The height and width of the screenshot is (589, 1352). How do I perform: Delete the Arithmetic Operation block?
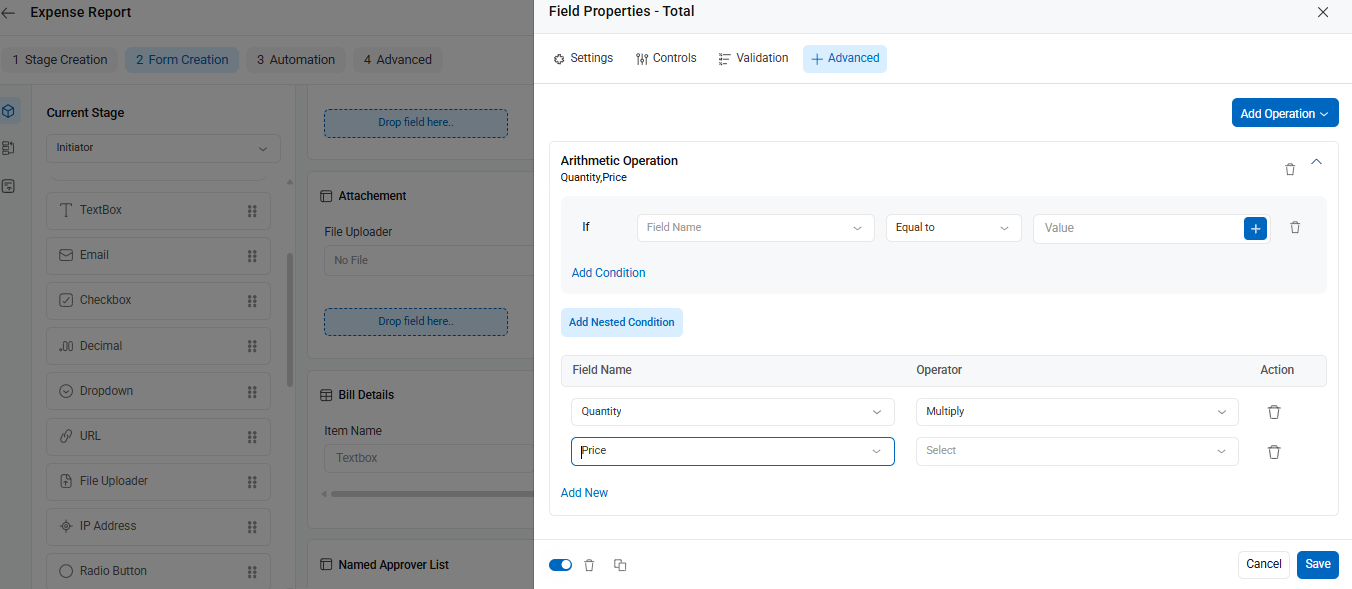(1290, 169)
